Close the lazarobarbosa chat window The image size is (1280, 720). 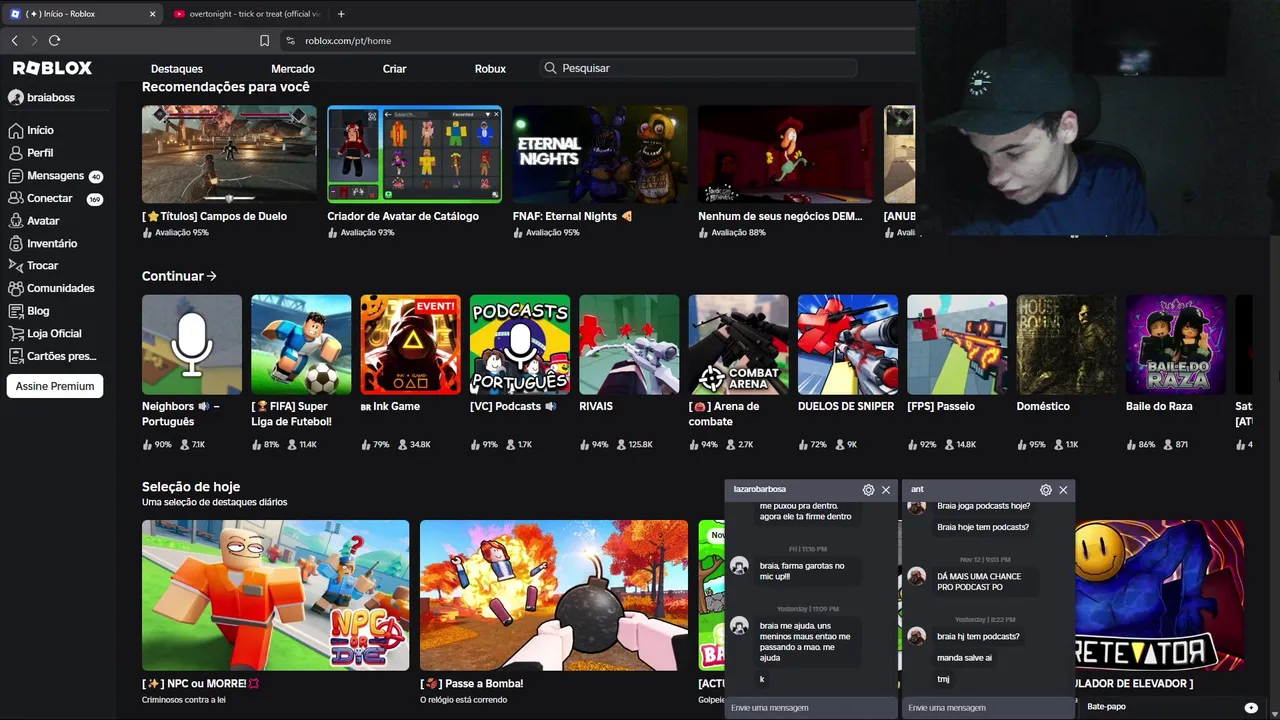click(886, 490)
